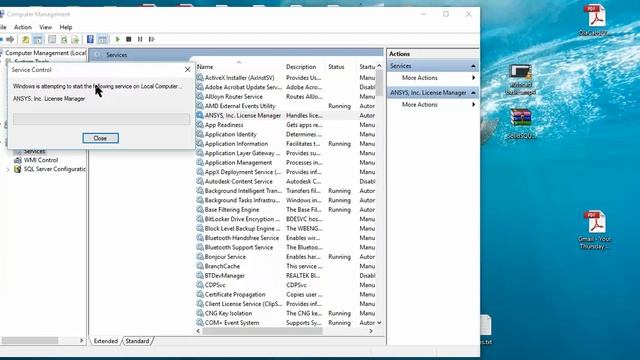Click CDPSvc service gear icon
This screenshot has height=360, width=640.
point(200,285)
